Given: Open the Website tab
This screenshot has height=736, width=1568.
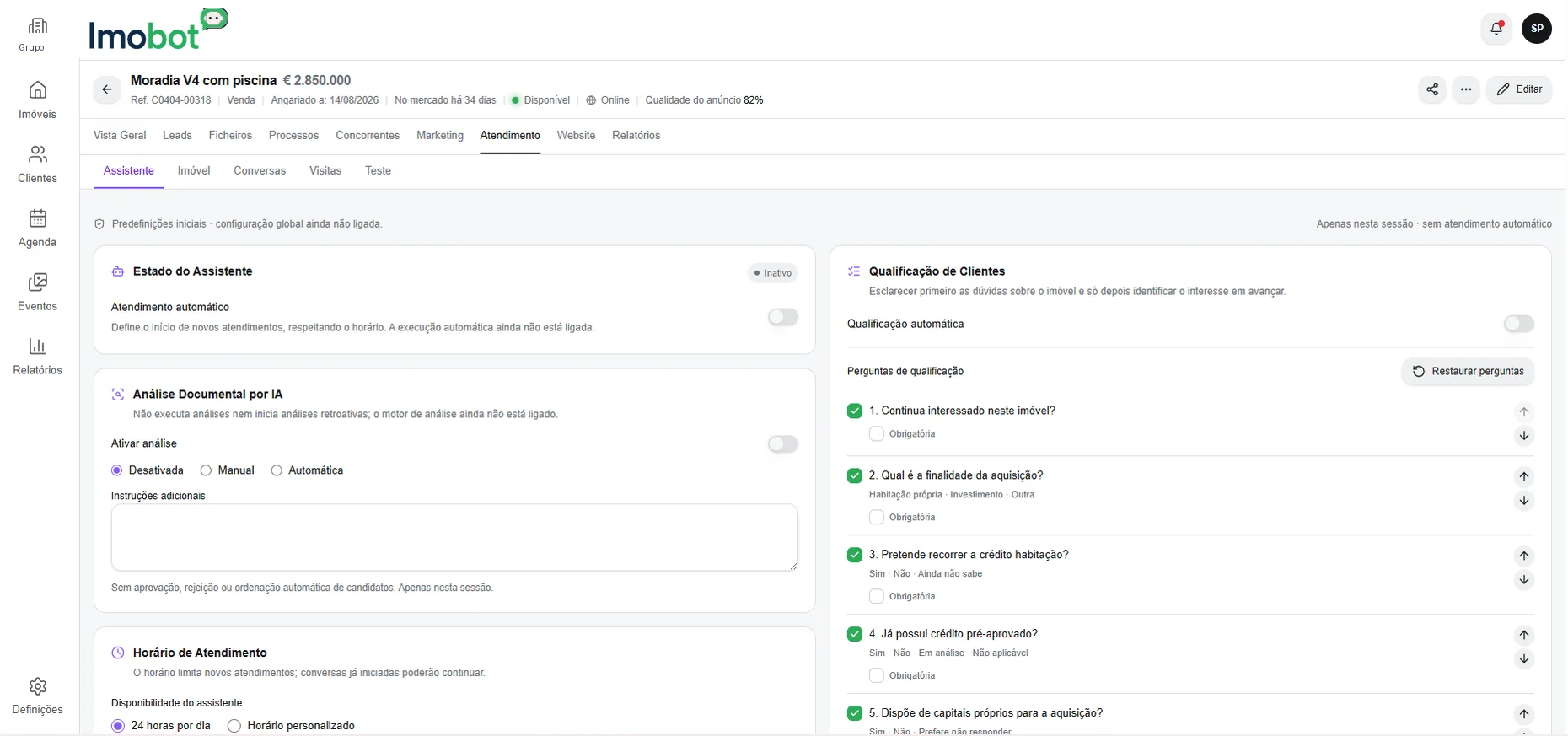Looking at the screenshot, I should [576, 135].
